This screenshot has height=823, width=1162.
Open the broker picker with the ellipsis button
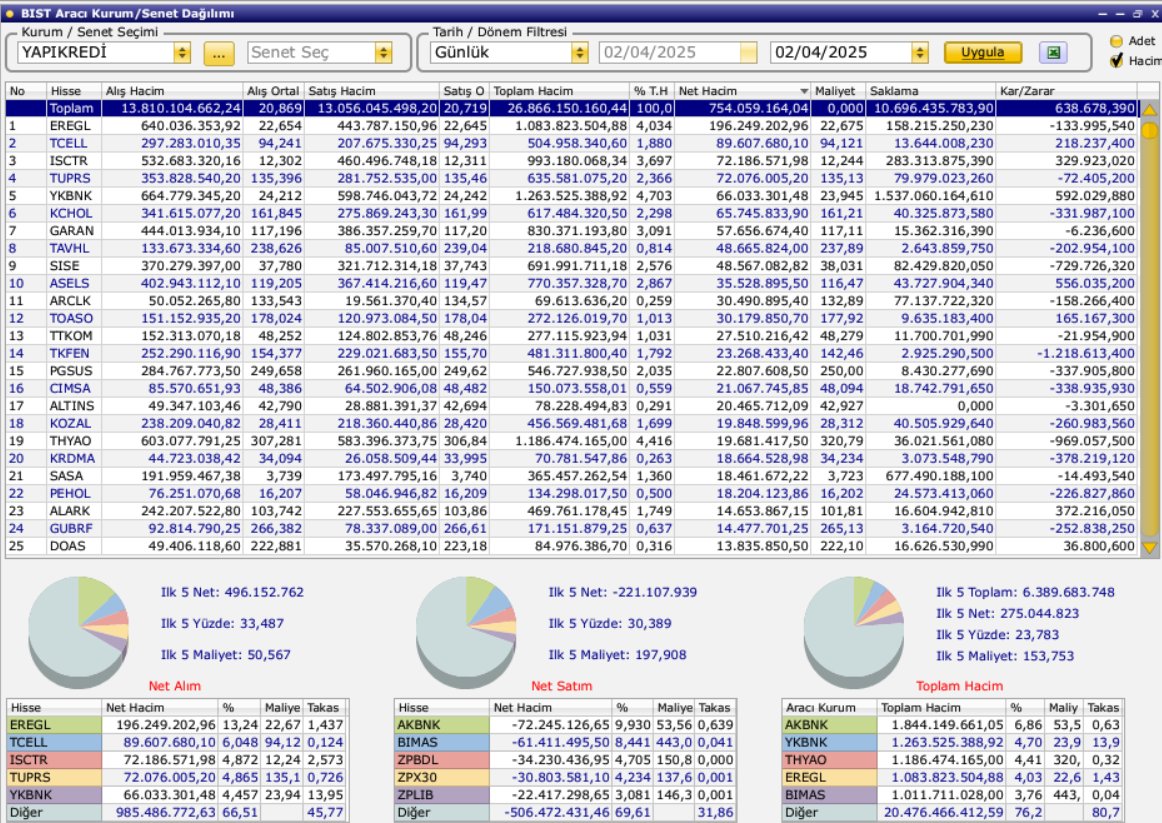click(x=219, y=53)
